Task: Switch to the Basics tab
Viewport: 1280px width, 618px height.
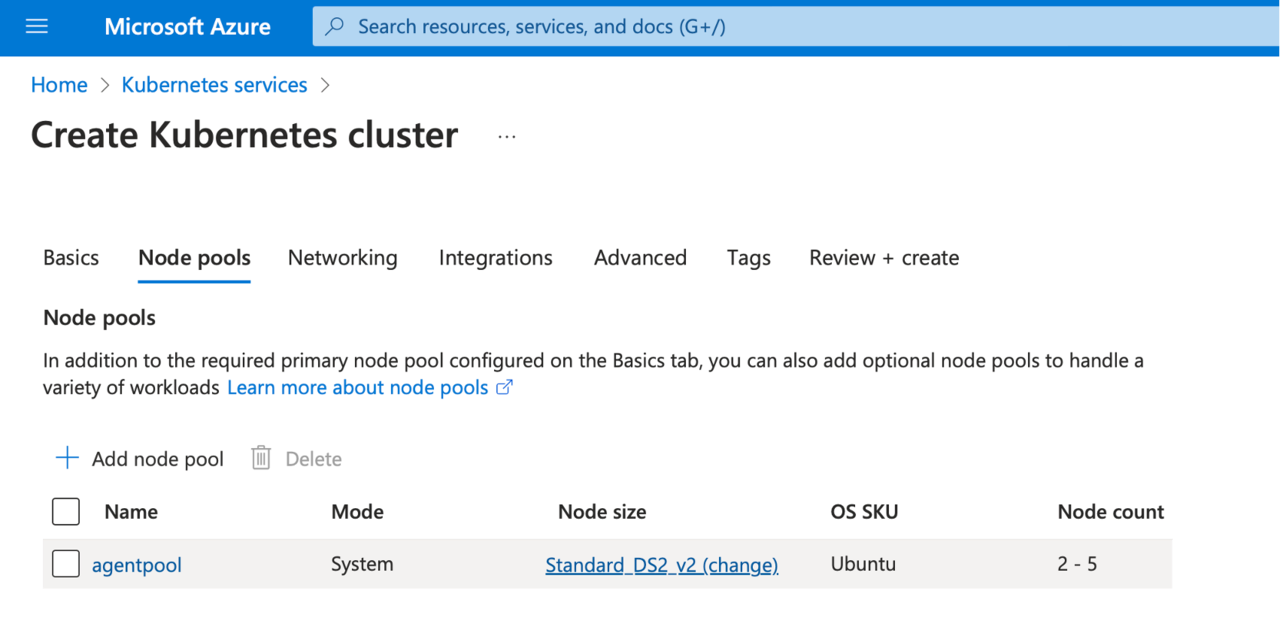Action: [71, 258]
